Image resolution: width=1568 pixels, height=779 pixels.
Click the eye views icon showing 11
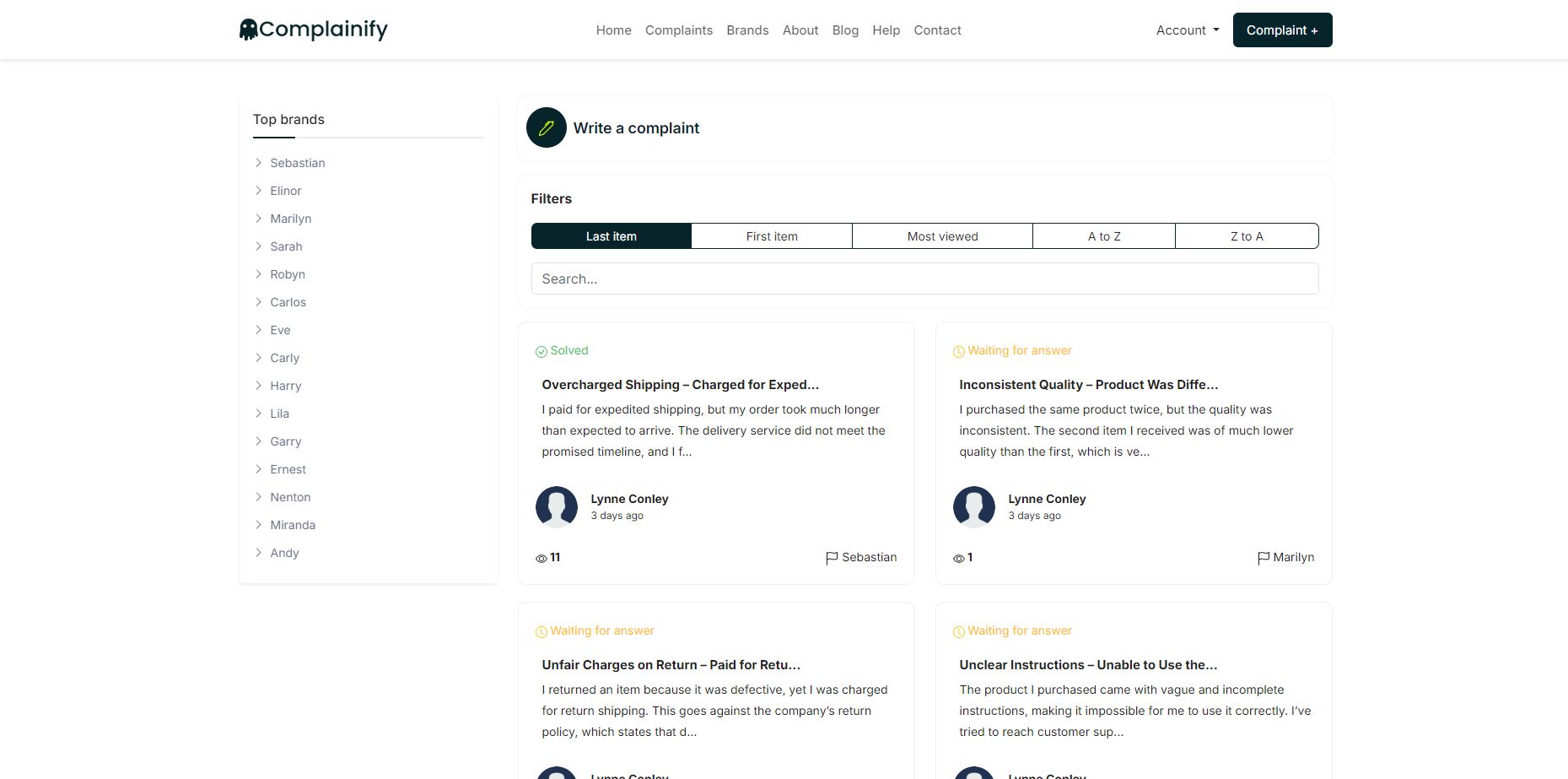[542, 558]
